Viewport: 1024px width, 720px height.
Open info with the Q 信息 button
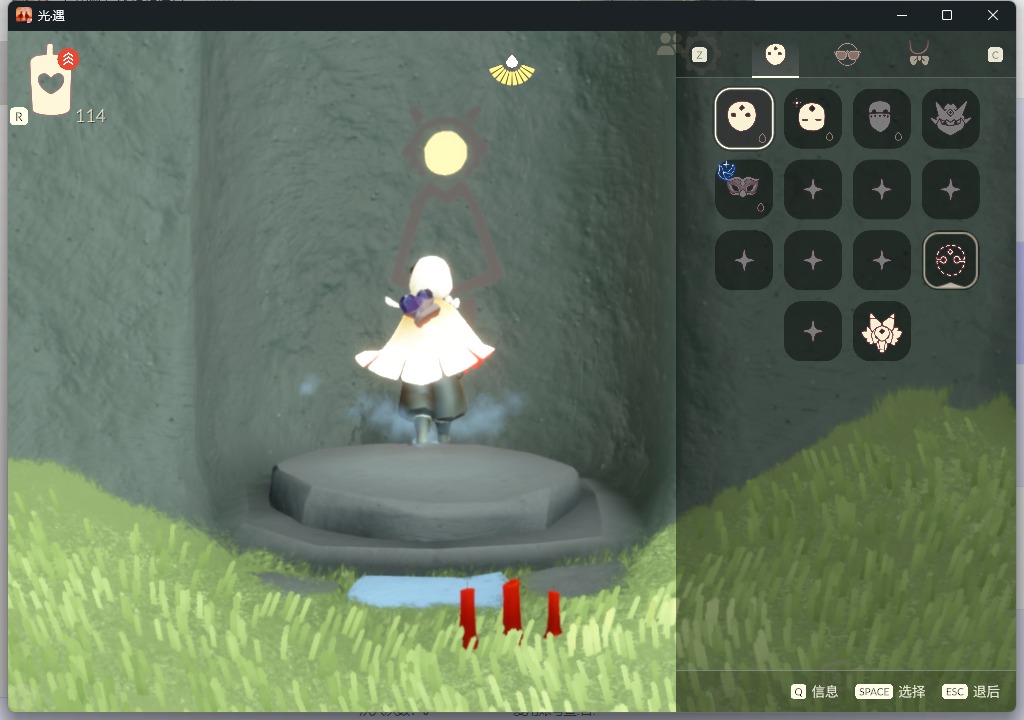click(x=814, y=692)
